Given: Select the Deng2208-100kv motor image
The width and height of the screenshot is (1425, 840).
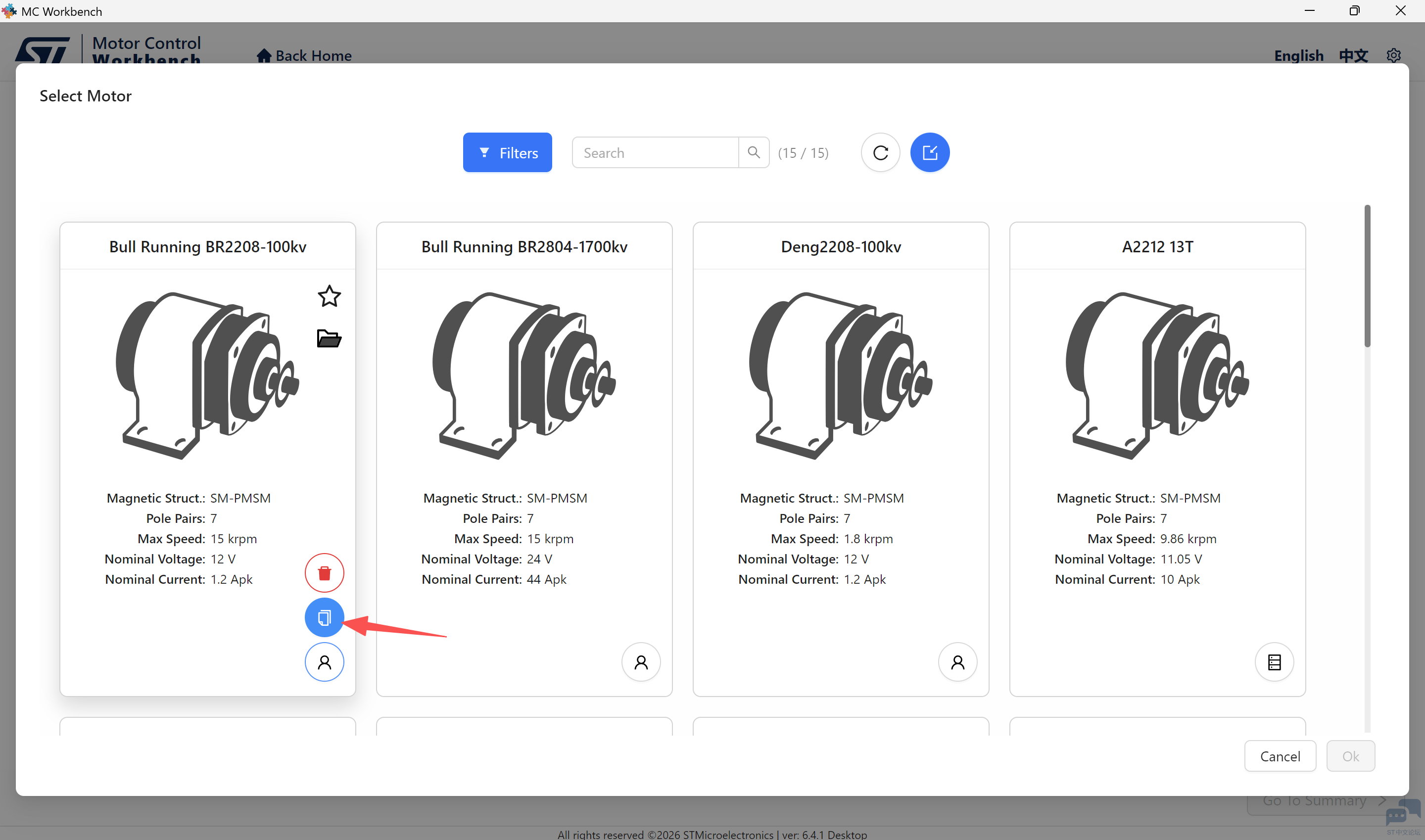Looking at the screenshot, I should click(x=841, y=375).
